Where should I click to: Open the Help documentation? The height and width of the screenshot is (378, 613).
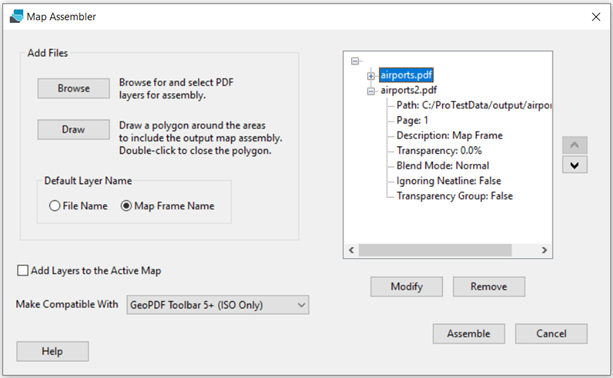52,351
